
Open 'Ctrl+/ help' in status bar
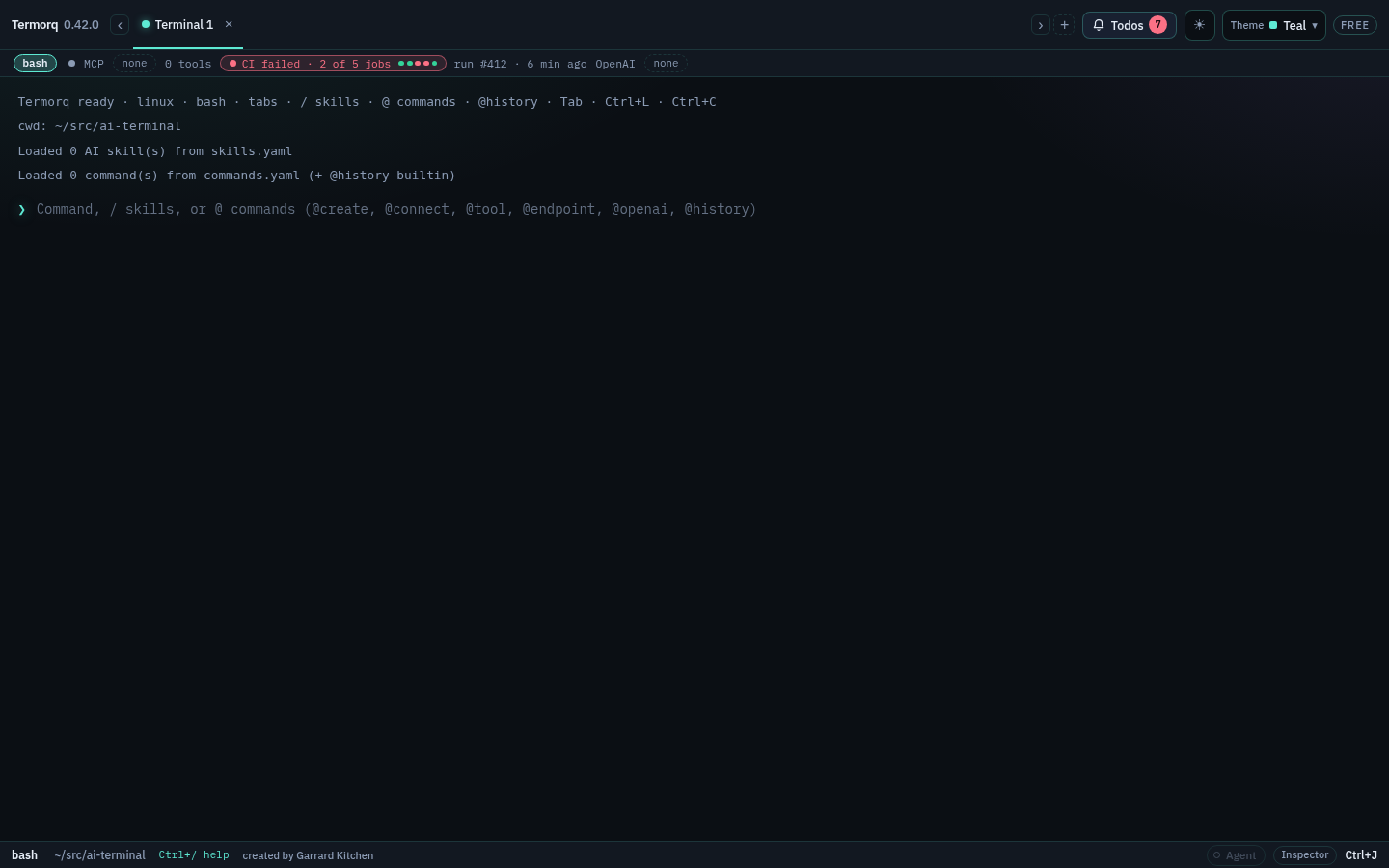pyautogui.click(x=194, y=855)
